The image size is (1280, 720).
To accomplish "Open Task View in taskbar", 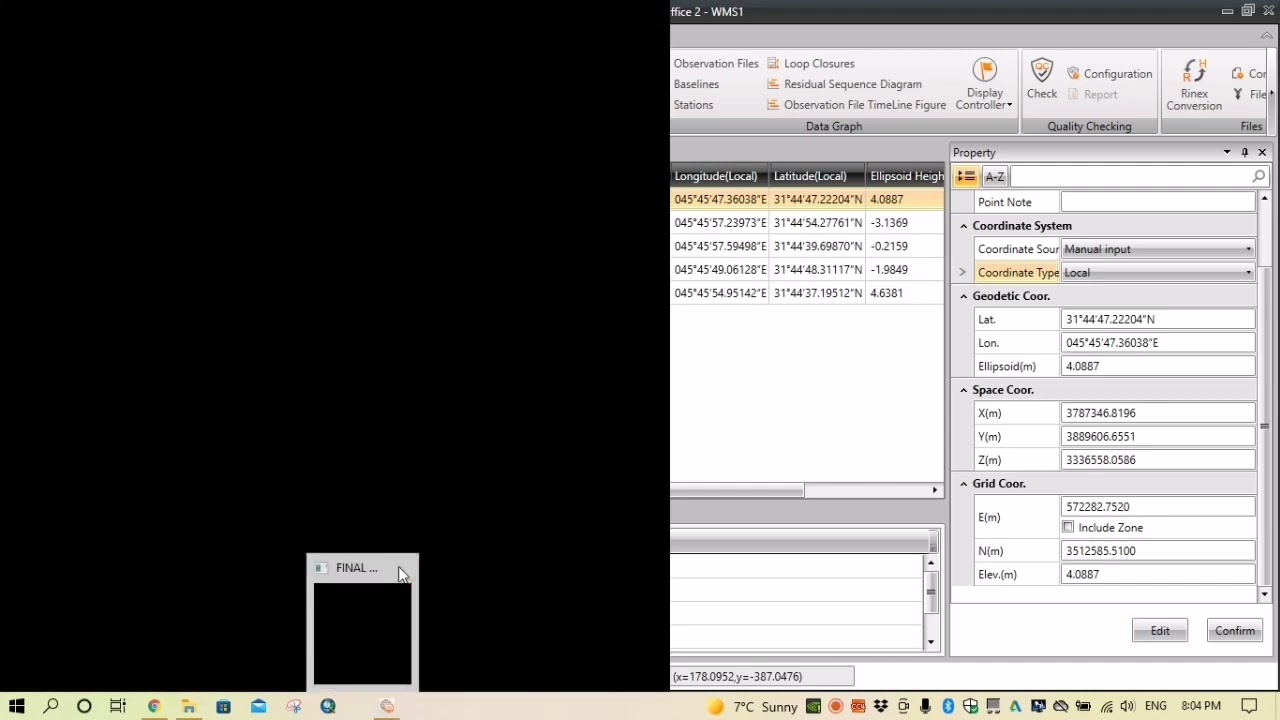I will tap(118, 706).
